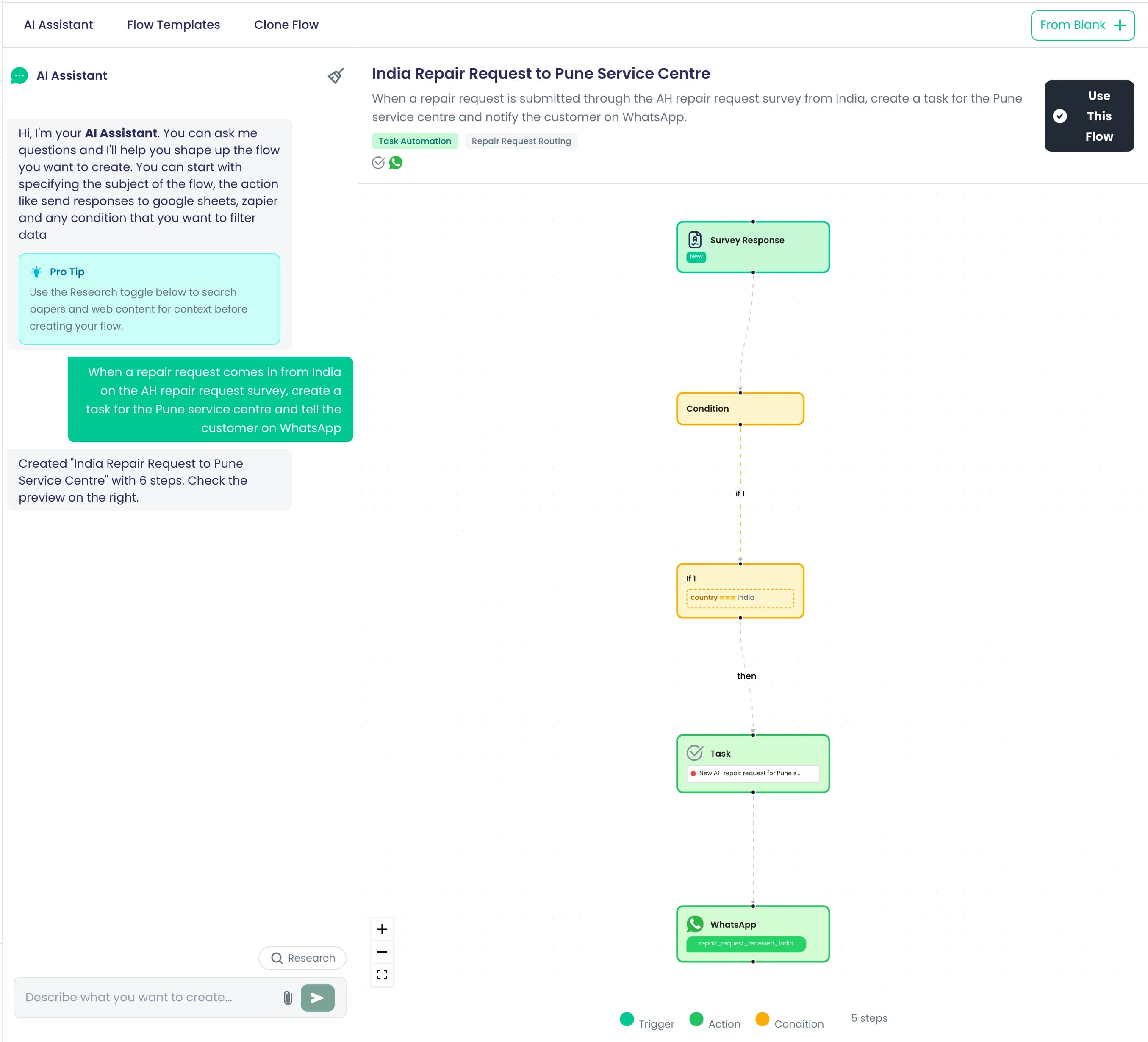Click the orange Condition legend dot

click(x=762, y=1019)
